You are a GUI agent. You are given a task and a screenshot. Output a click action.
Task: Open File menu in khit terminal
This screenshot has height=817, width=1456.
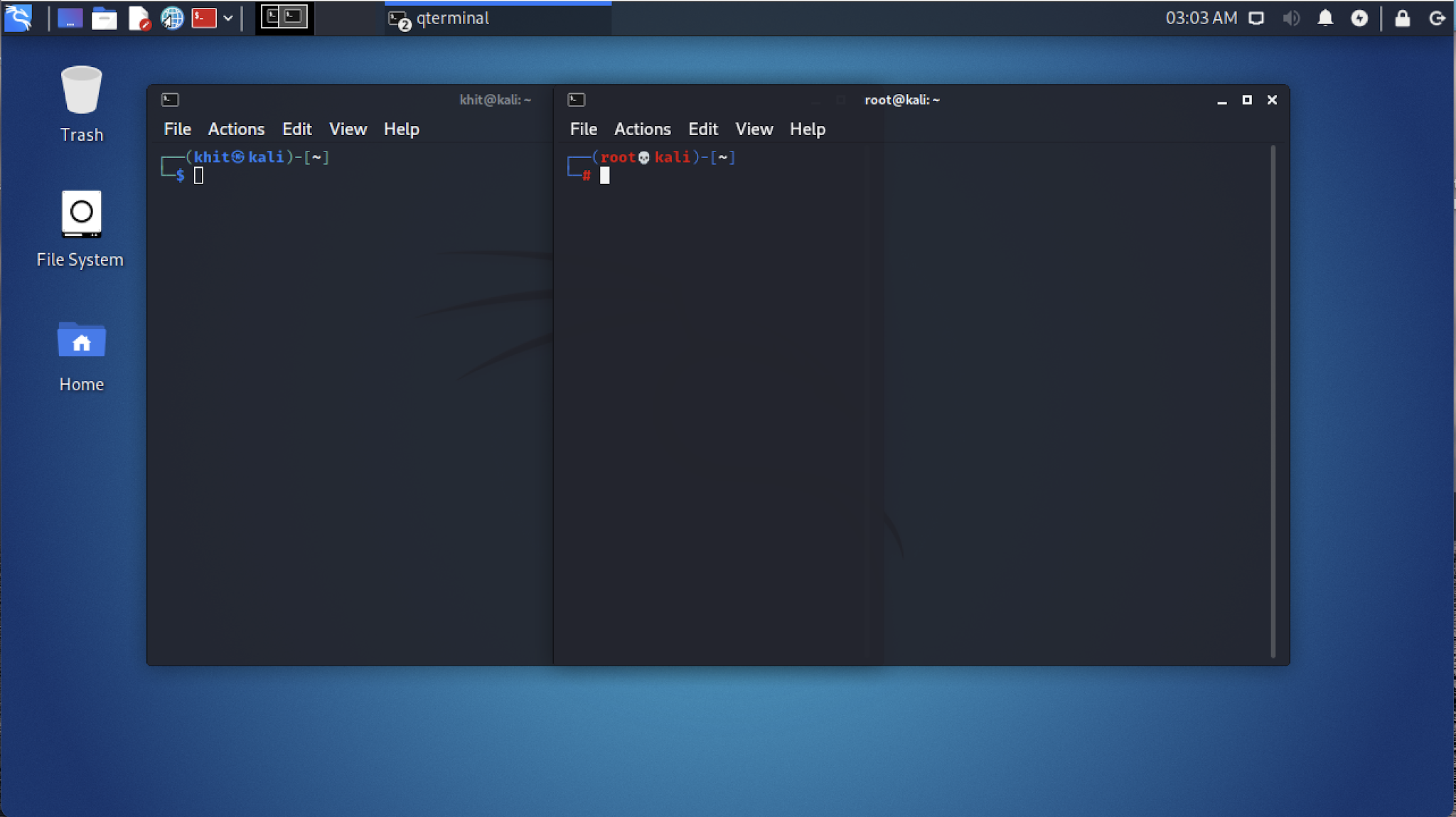[x=177, y=129]
